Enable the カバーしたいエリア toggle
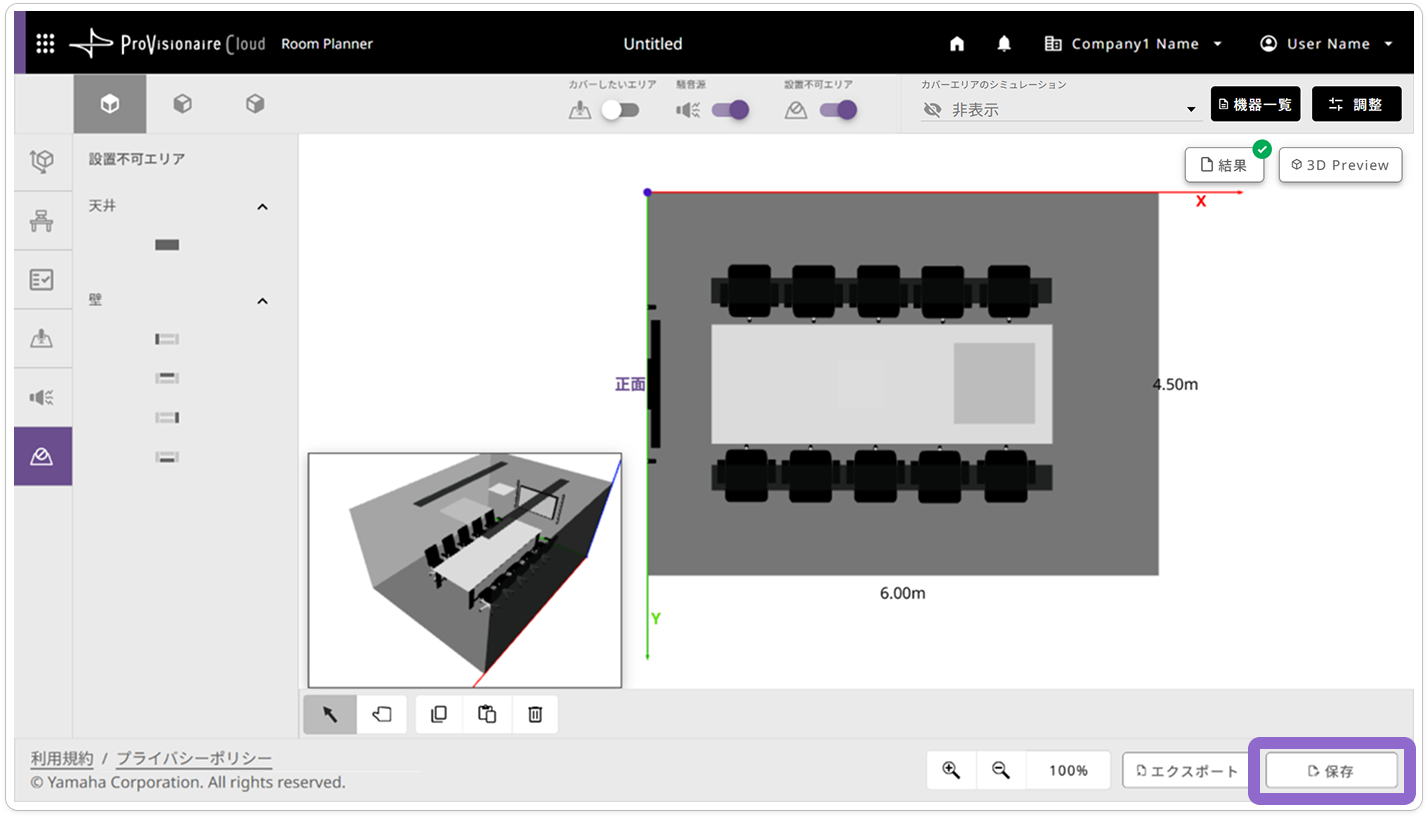This screenshot has height=818, width=1428. click(x=620, y=110)
